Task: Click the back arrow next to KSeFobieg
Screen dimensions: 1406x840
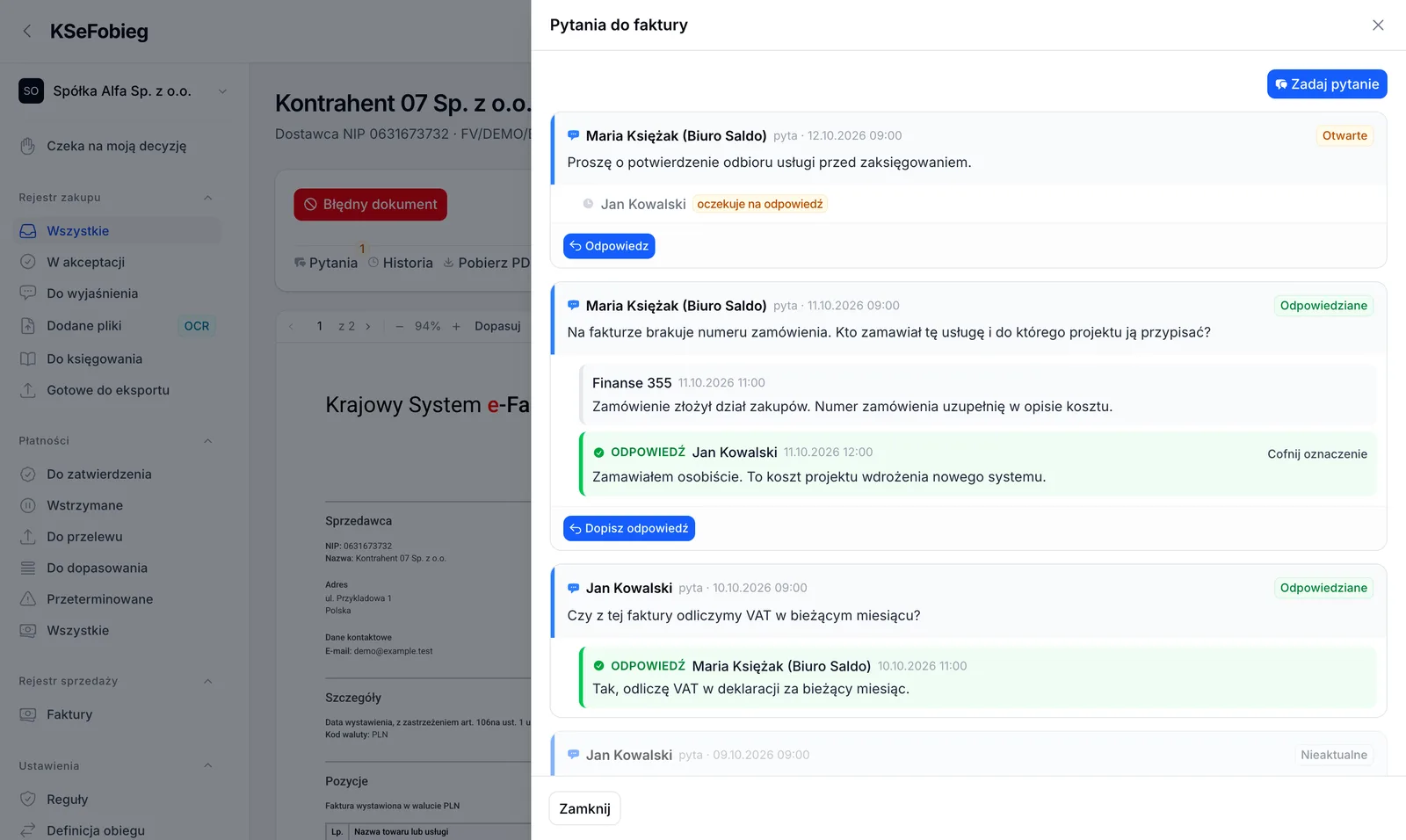Action: pyautogui.click(x=27, y=32)
